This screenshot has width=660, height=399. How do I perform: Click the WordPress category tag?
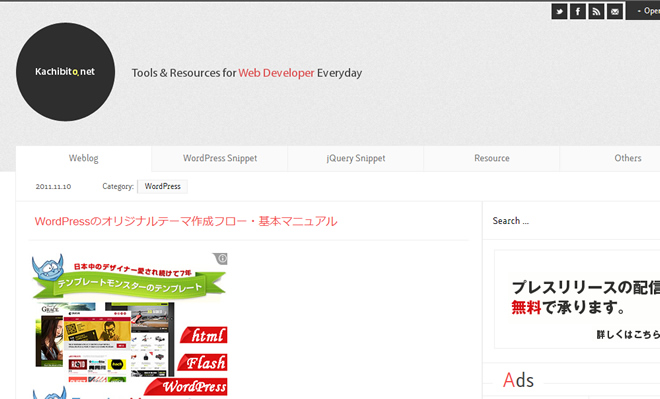coord(162,186)
